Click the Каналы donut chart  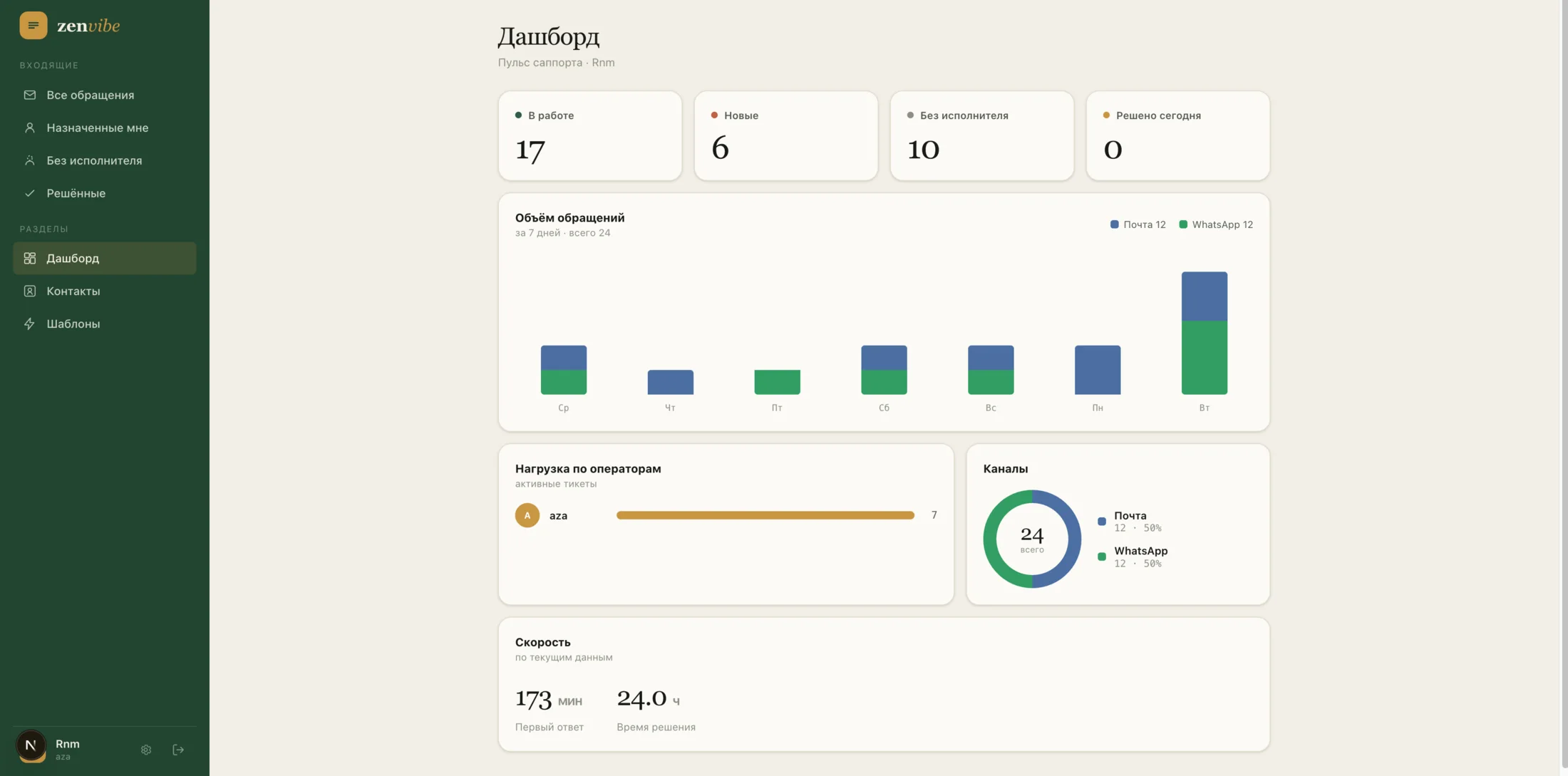pos(1032,539)
